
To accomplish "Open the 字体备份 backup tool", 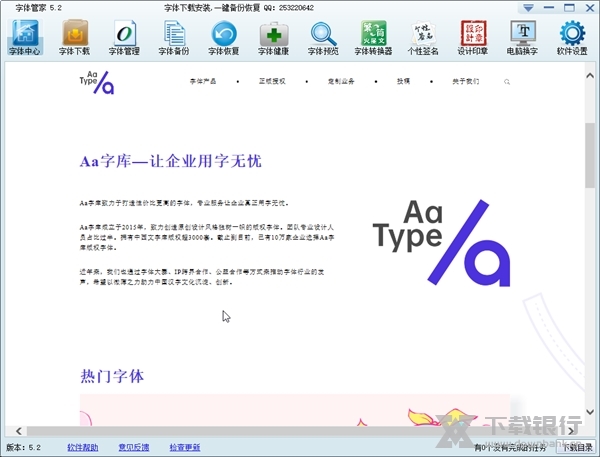I will (x=174, y=38).
